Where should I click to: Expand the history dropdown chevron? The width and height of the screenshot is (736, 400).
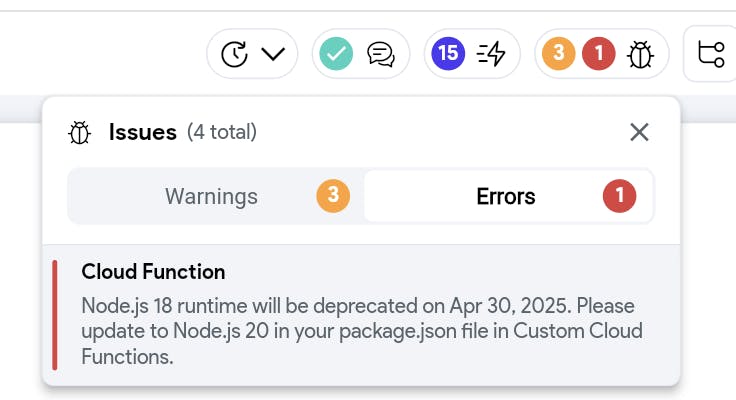coord(273,54)
